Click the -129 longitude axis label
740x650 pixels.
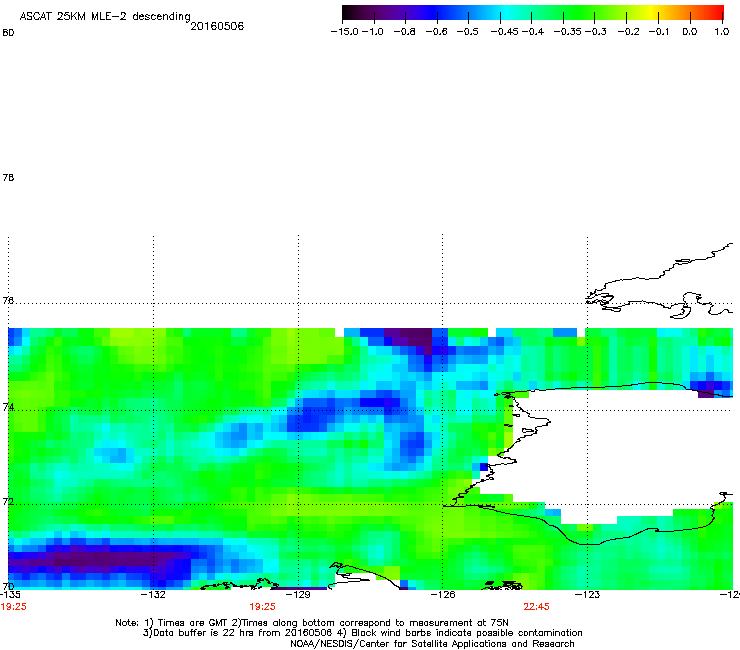298,594
